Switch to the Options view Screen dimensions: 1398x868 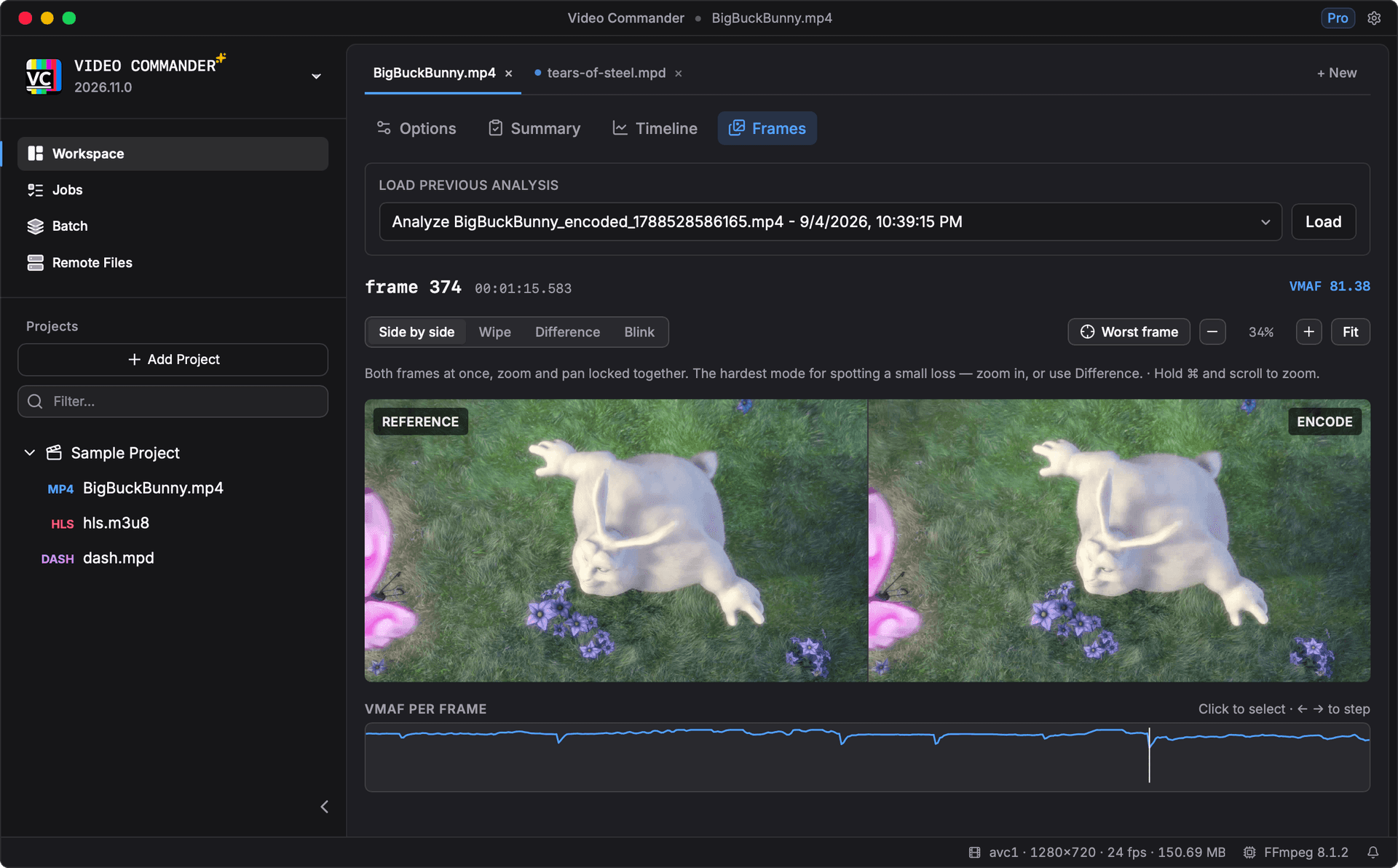(416, 129)
